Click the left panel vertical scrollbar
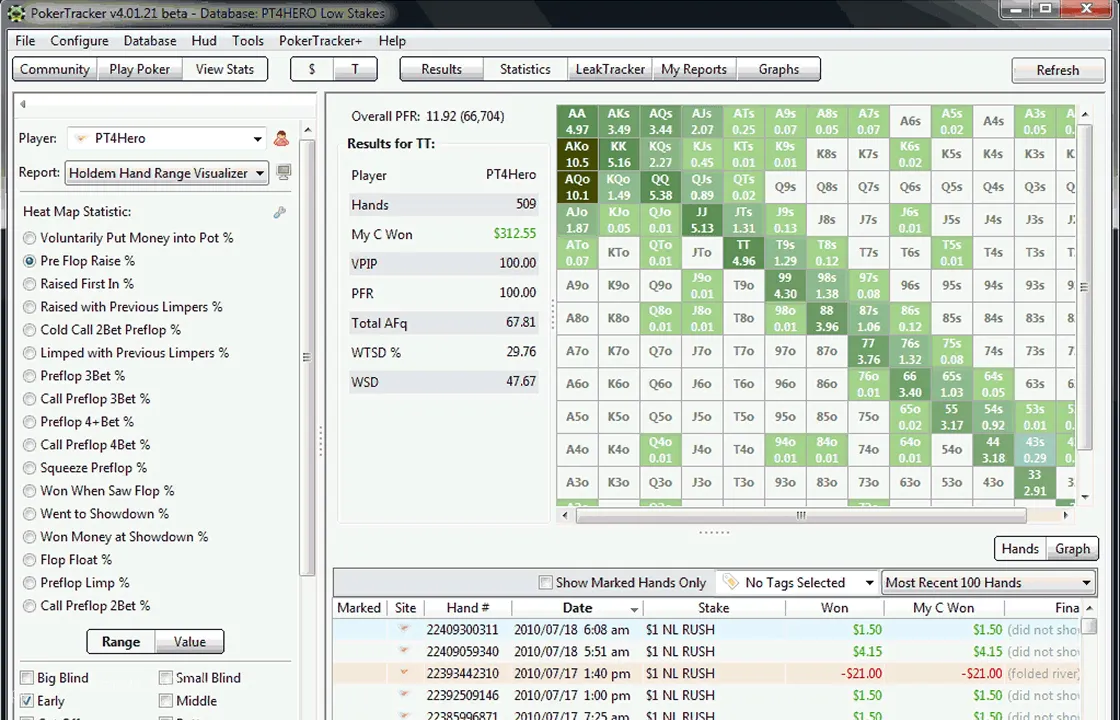 pyautogui.click(x=307, y=357)
